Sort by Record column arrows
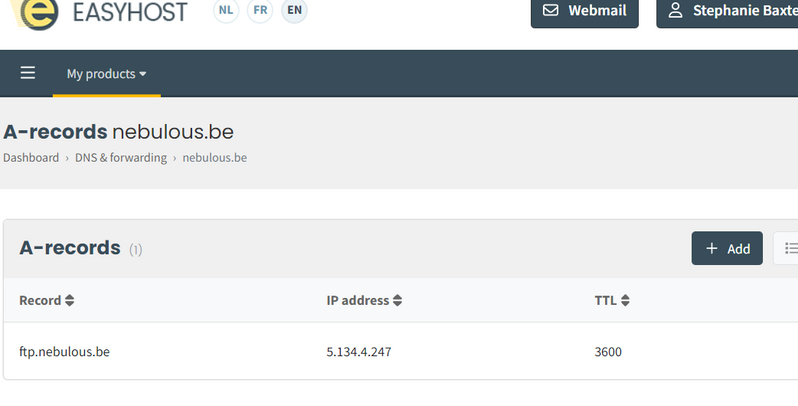This screenshot has height=406, width=798. point(69,300)
